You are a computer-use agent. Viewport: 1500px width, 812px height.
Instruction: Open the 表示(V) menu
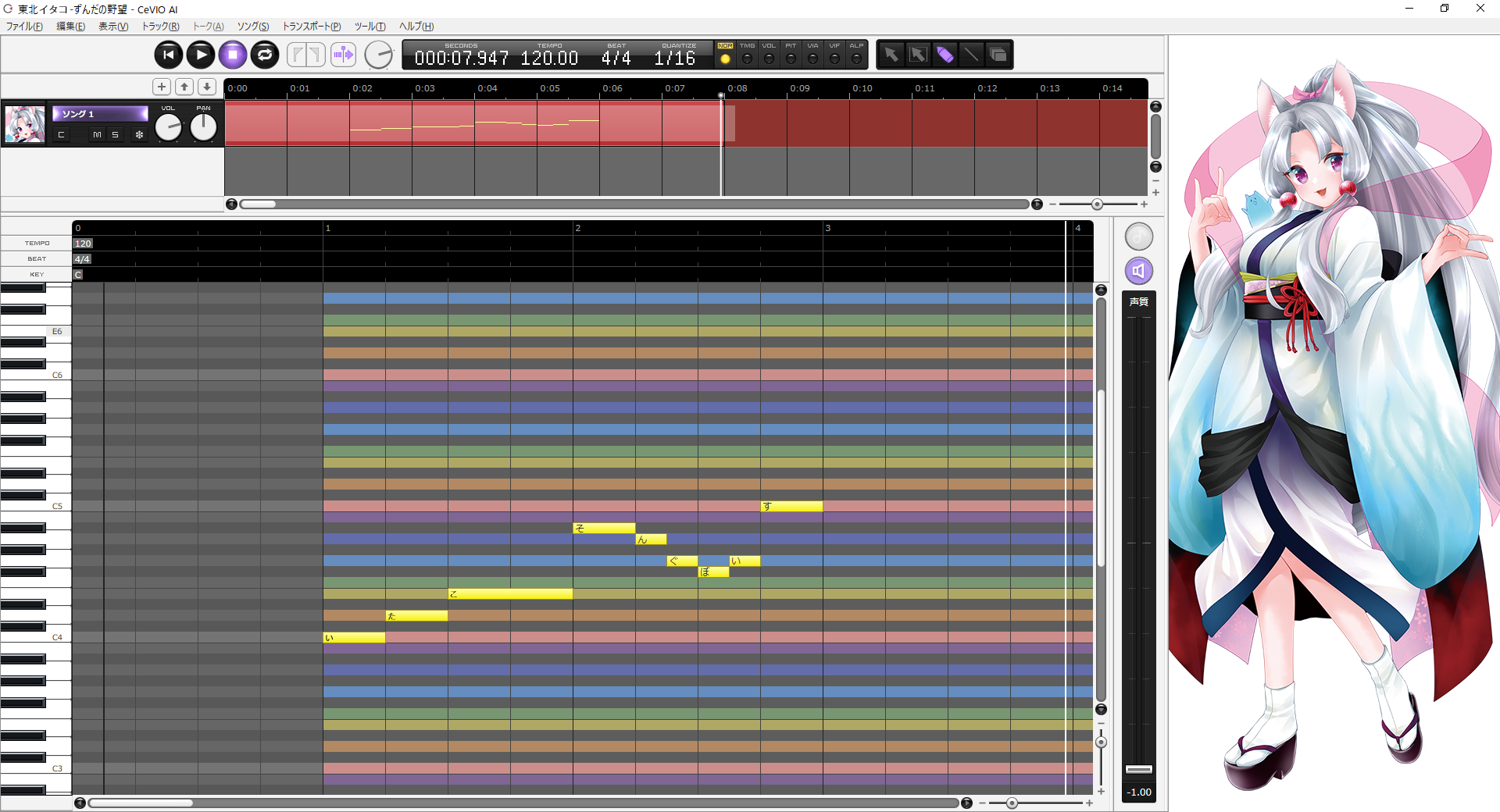[x=113, y=27]
